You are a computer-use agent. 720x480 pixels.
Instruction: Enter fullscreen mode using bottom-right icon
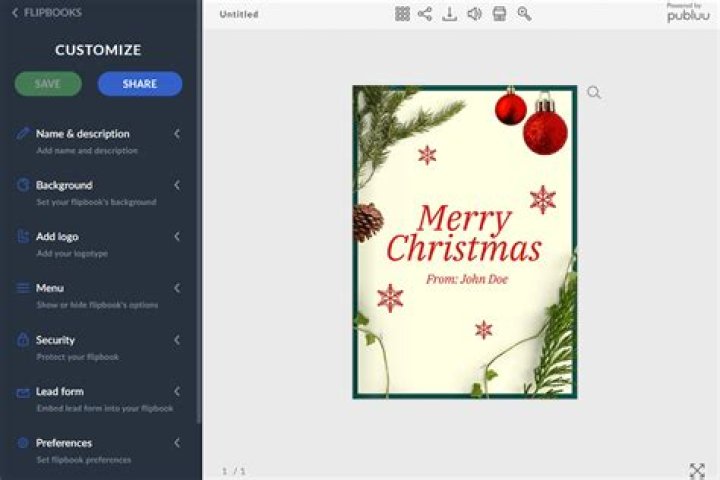pos(697,470)
